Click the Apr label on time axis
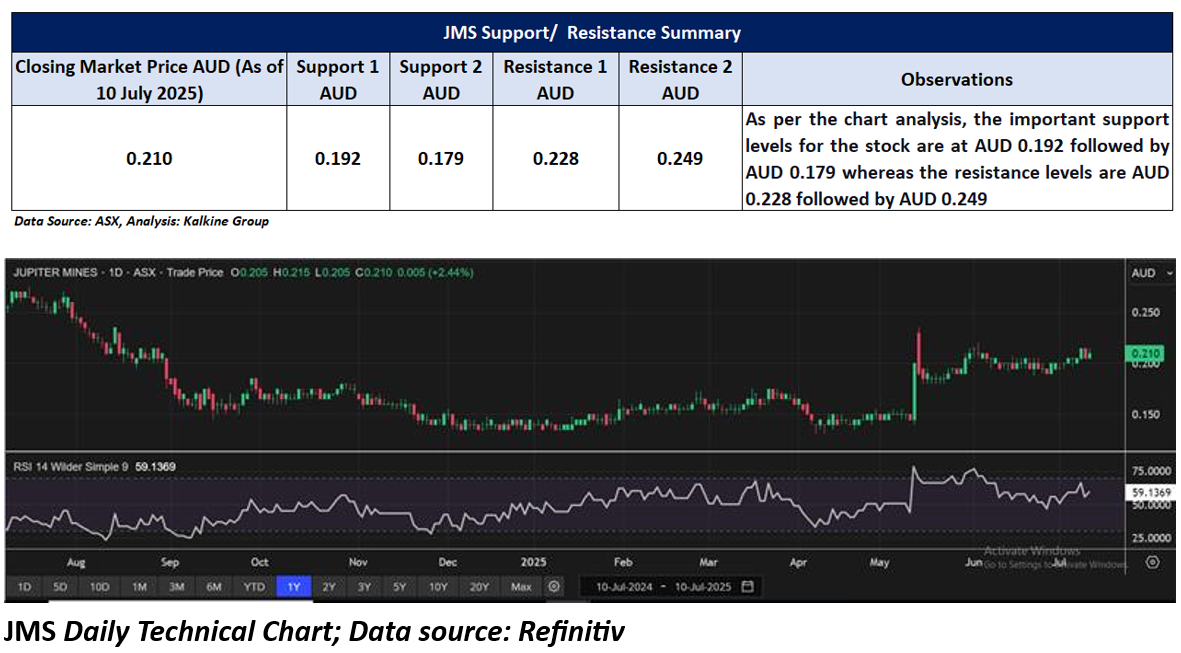Viewport: 1181px width, 653px height. [x=798, y=563]
